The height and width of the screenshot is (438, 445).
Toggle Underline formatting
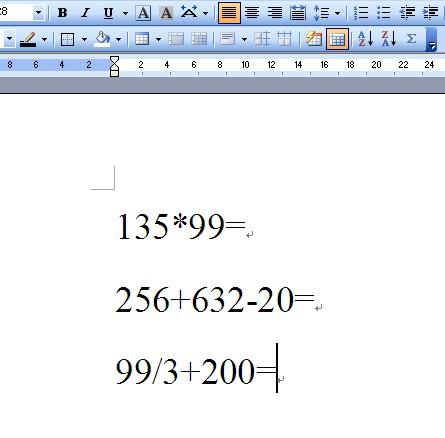[x=108, y=13]
